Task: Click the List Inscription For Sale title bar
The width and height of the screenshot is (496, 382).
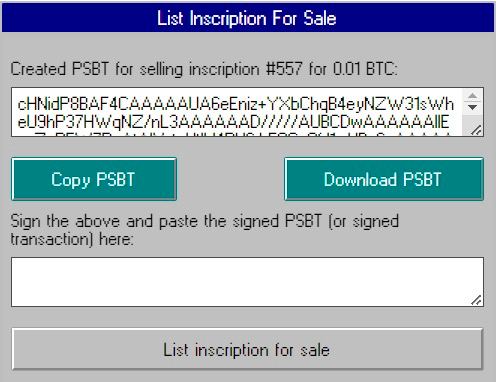Action: pos(248,18)
